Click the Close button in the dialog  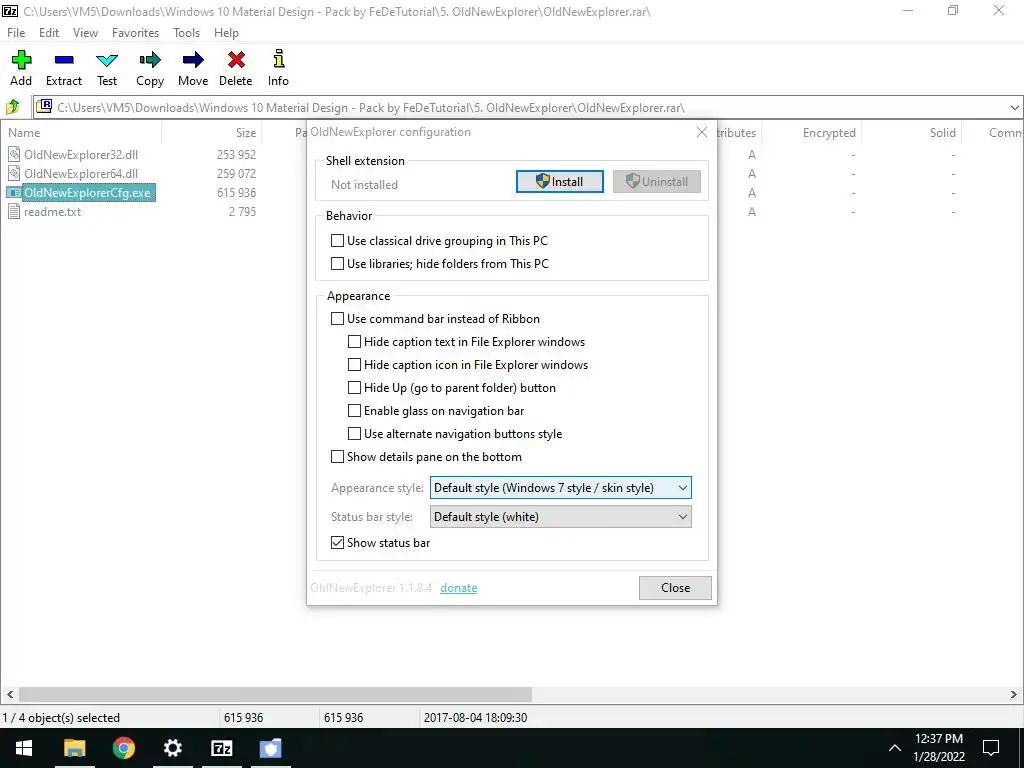point(675,588)
